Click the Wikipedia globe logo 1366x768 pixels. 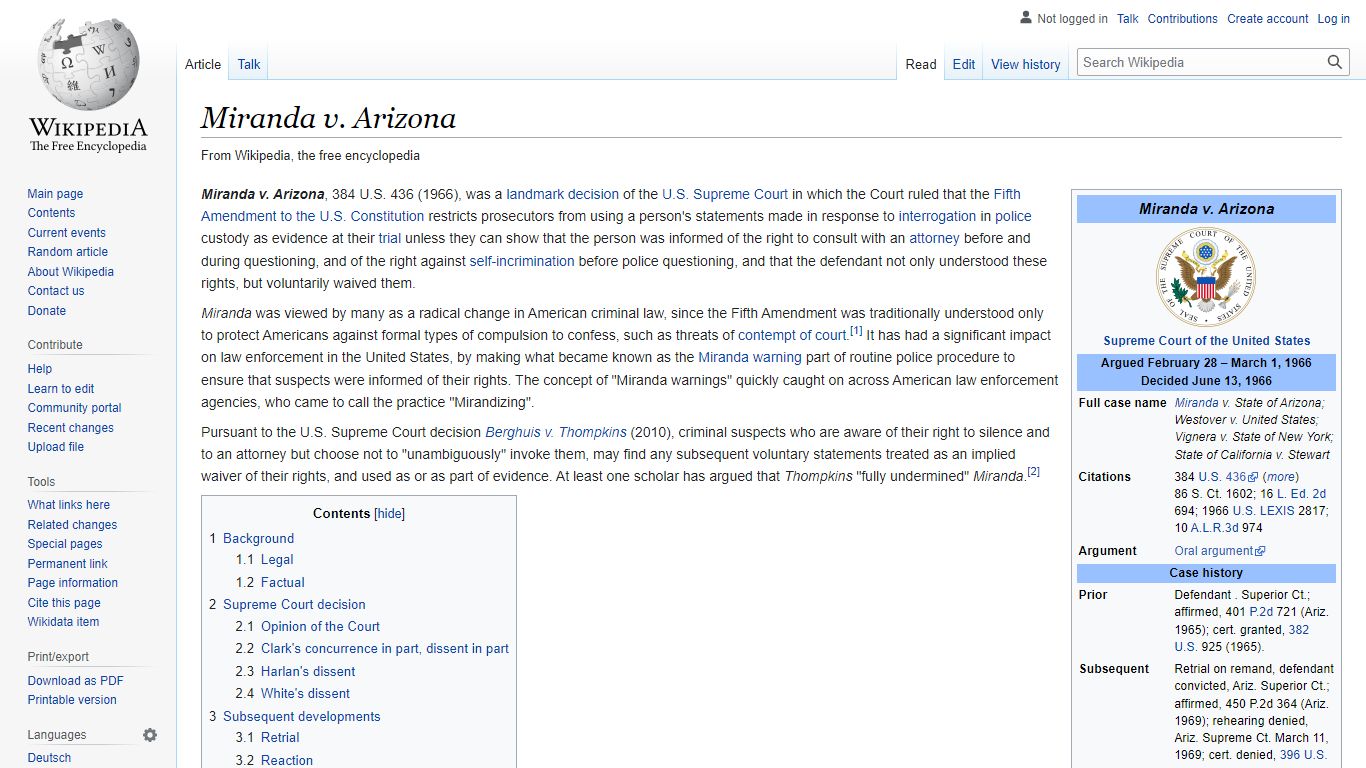tap(88, 62)
